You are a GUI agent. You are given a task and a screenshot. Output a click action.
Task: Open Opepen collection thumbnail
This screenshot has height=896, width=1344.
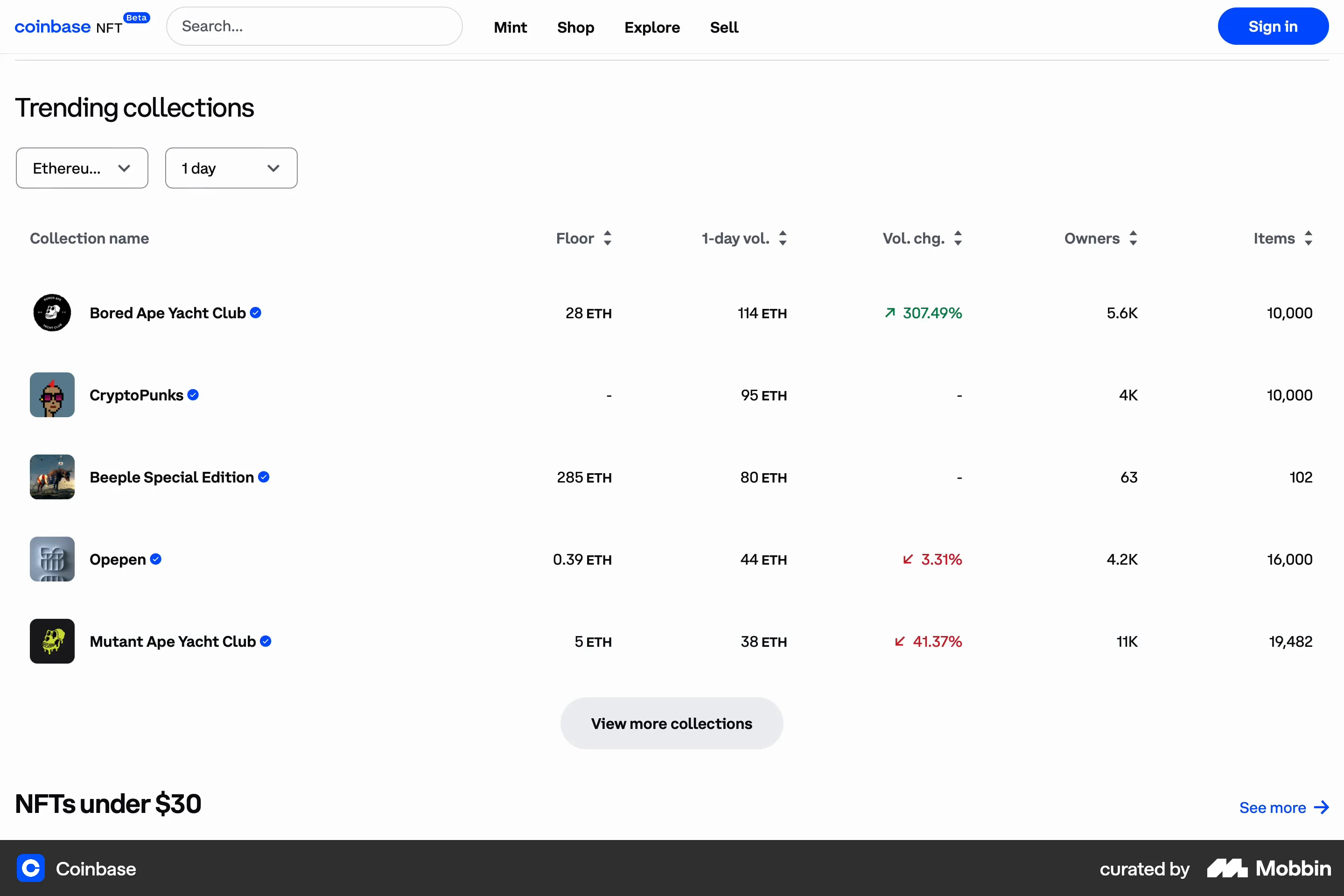coord(52,559)
